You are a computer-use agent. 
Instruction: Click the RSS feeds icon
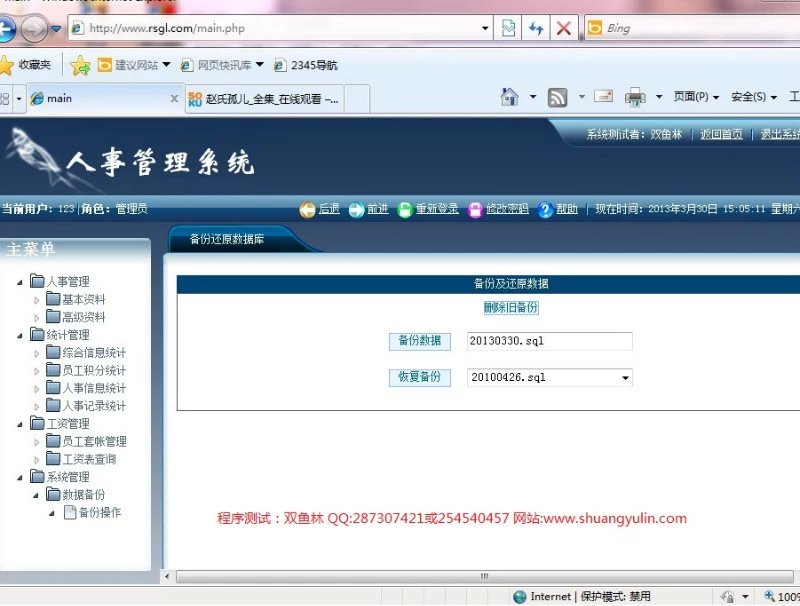point(557,97)
